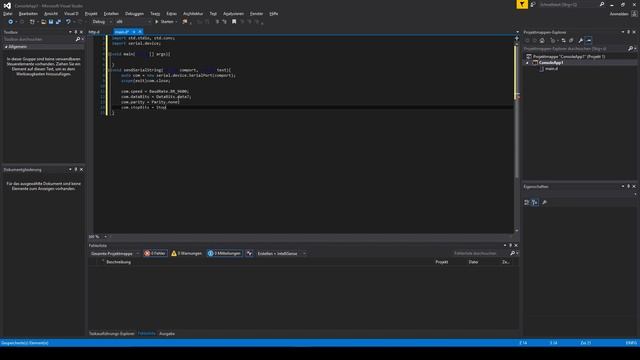Click the Toolbox search input field
Viewport: 640px width, 360px height.
[39, 39]
